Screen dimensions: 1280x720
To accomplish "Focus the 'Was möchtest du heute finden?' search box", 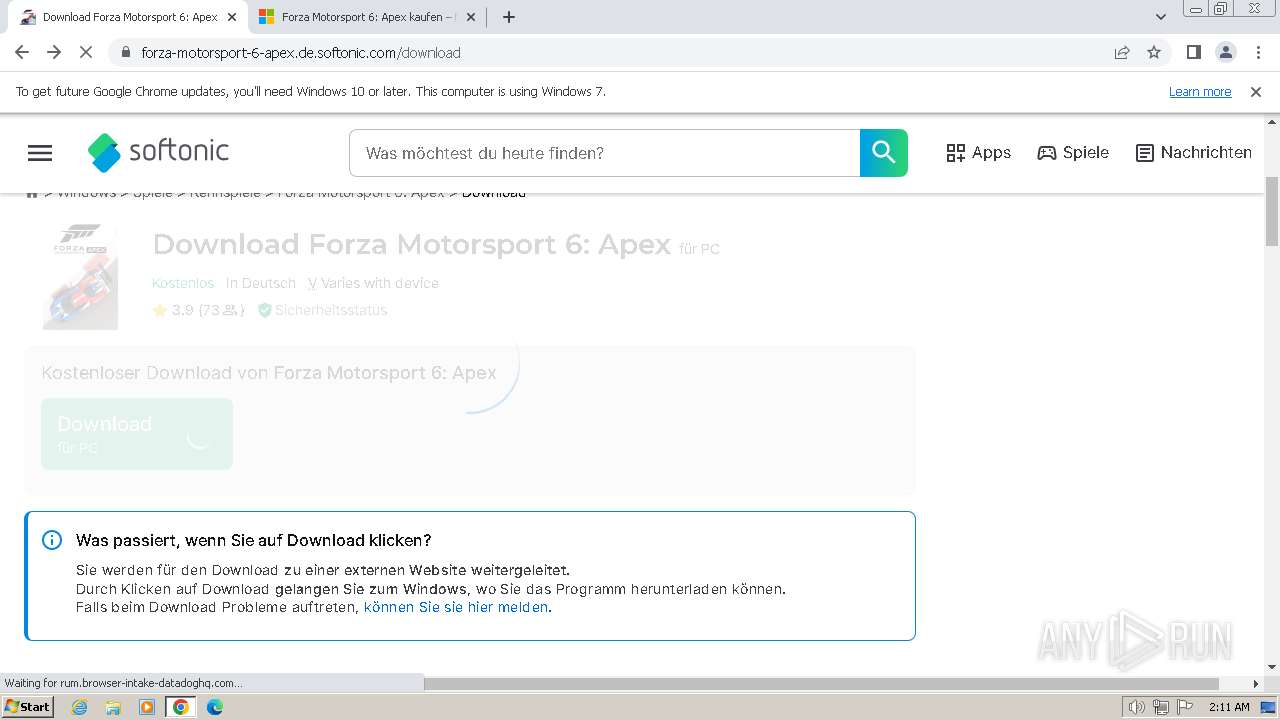I will tap(604, 153).
